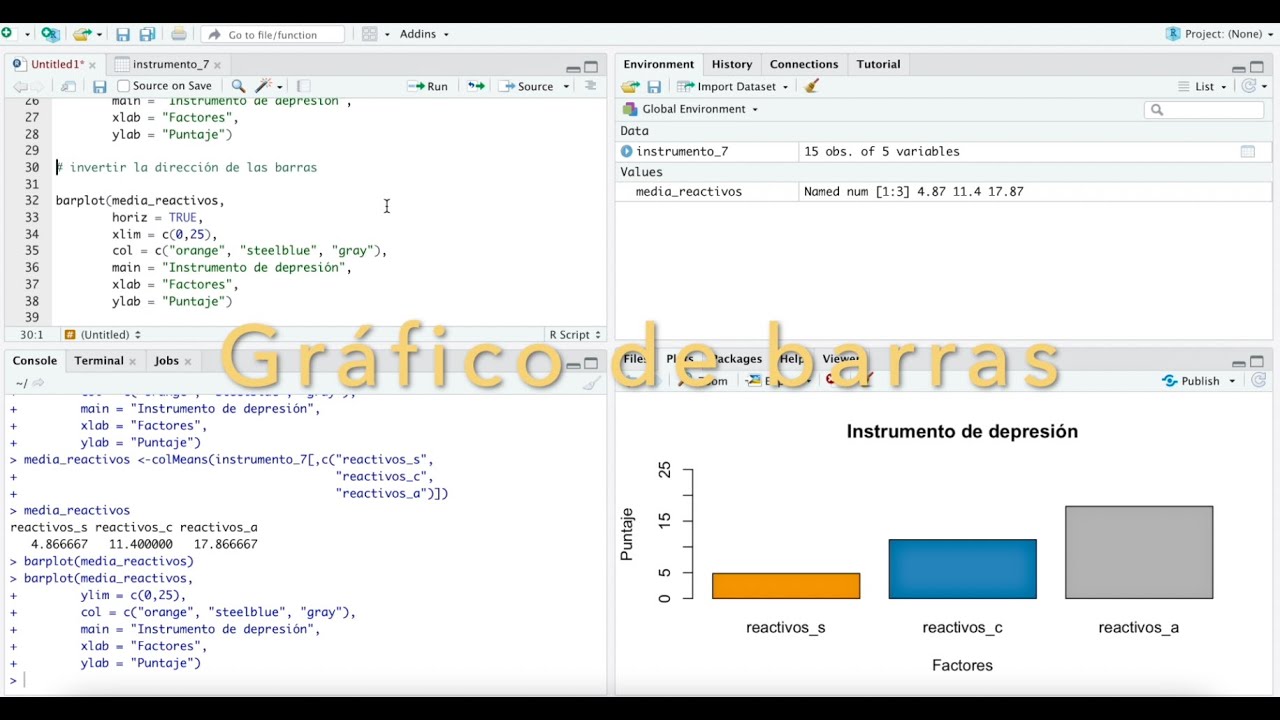
Task: Click the Refresh Environment icon
Action: [1249, 87]
